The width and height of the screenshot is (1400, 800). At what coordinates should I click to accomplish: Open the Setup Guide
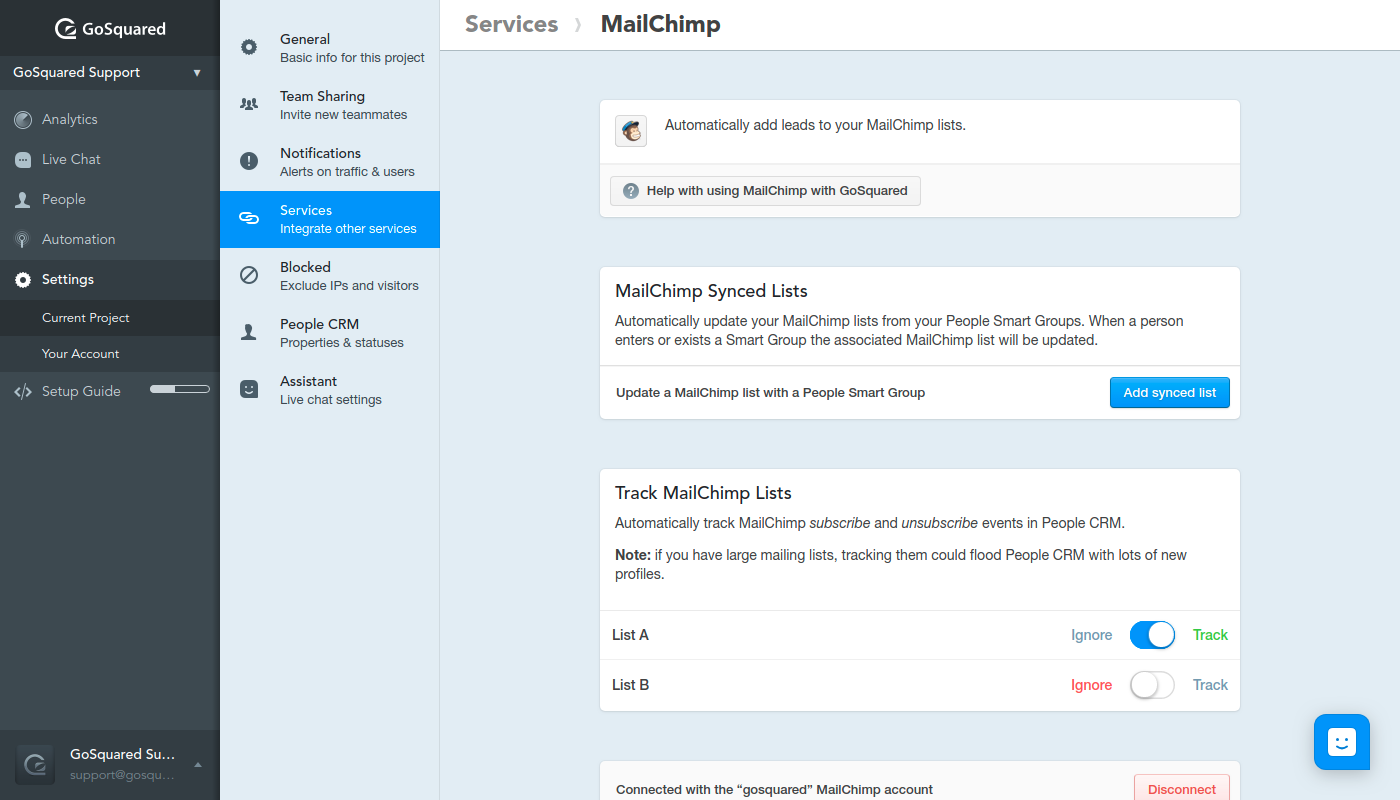coord(110,392)
